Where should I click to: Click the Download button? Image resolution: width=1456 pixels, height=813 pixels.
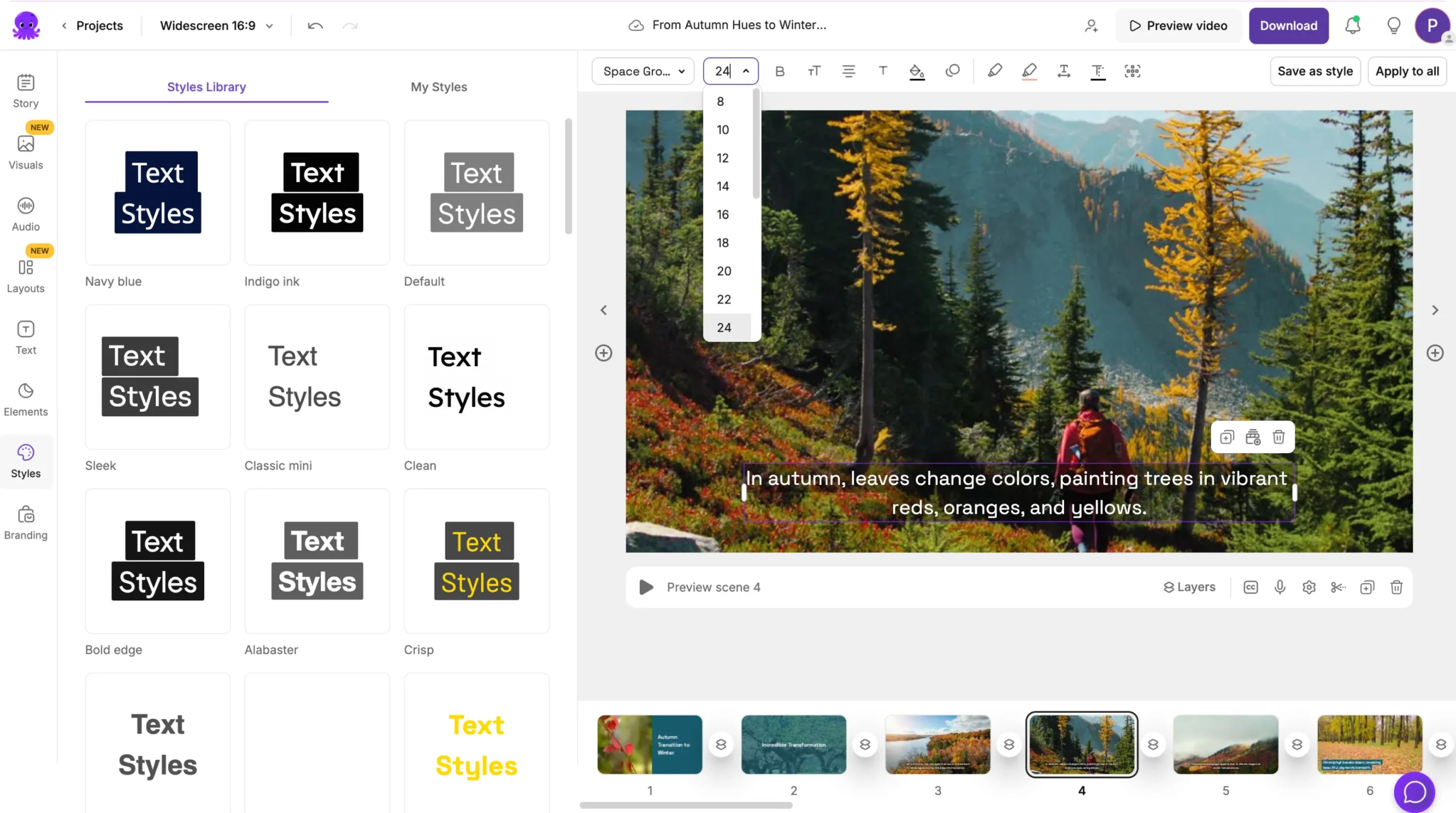[1288, 26]
